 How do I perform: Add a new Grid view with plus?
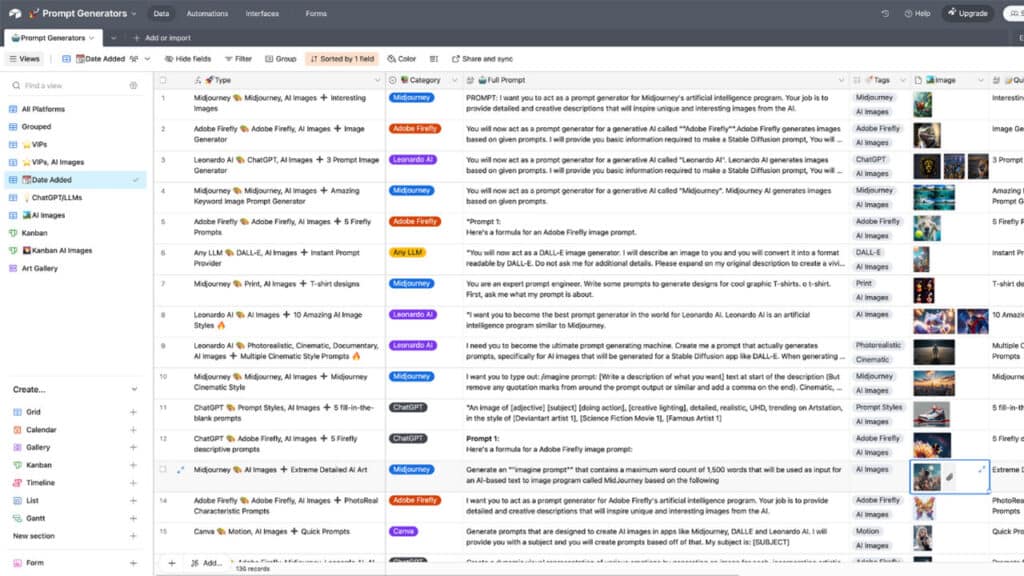[x=133, y=412]
